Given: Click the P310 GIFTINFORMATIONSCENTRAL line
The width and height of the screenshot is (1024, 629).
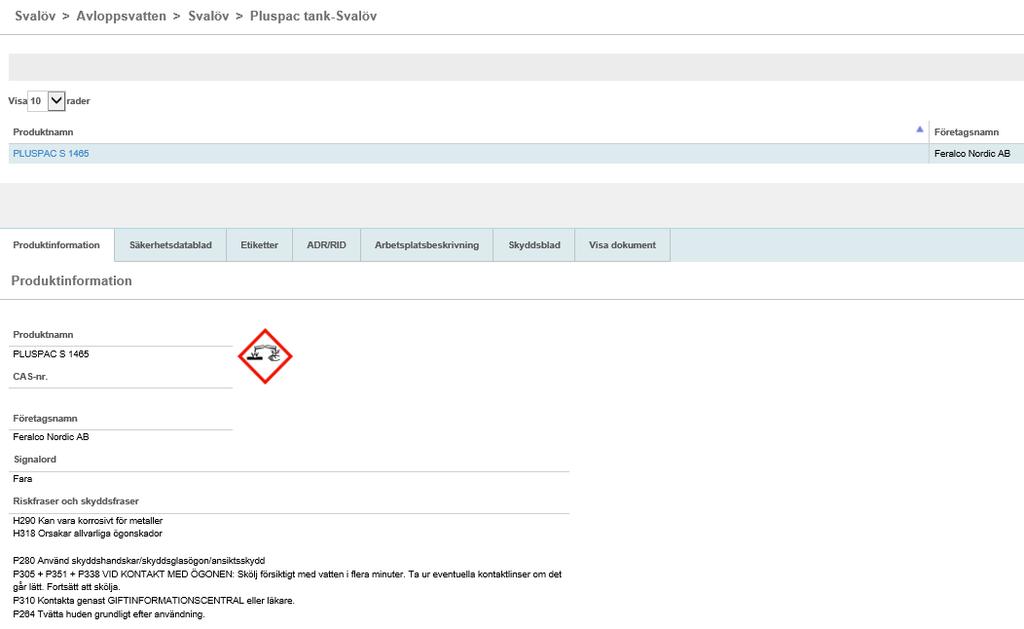Looking at the screenshot, I should (x=153, y=600).
